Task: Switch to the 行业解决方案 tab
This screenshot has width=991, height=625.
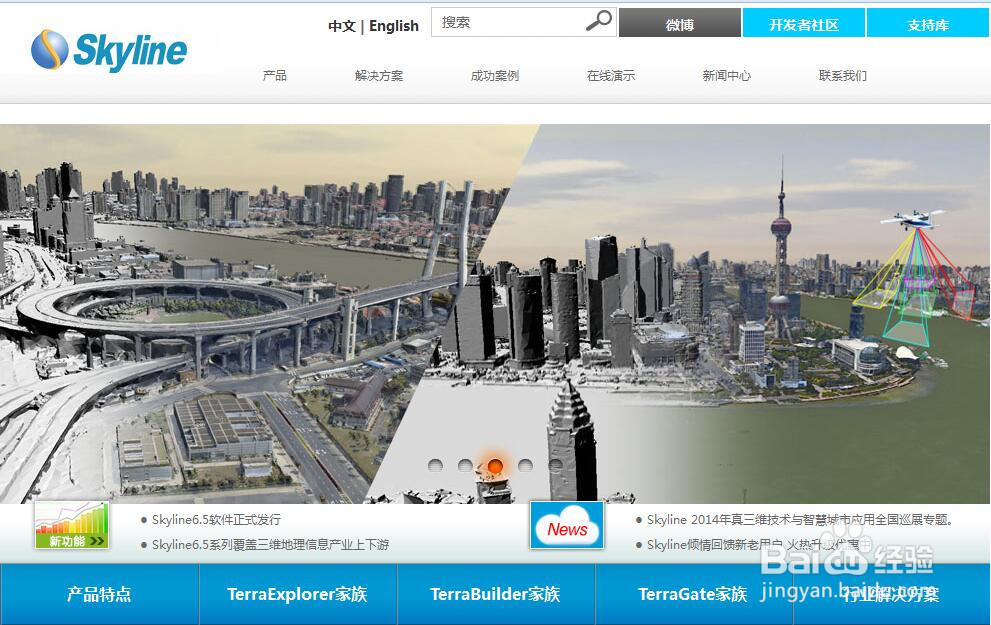Action: 892,594
